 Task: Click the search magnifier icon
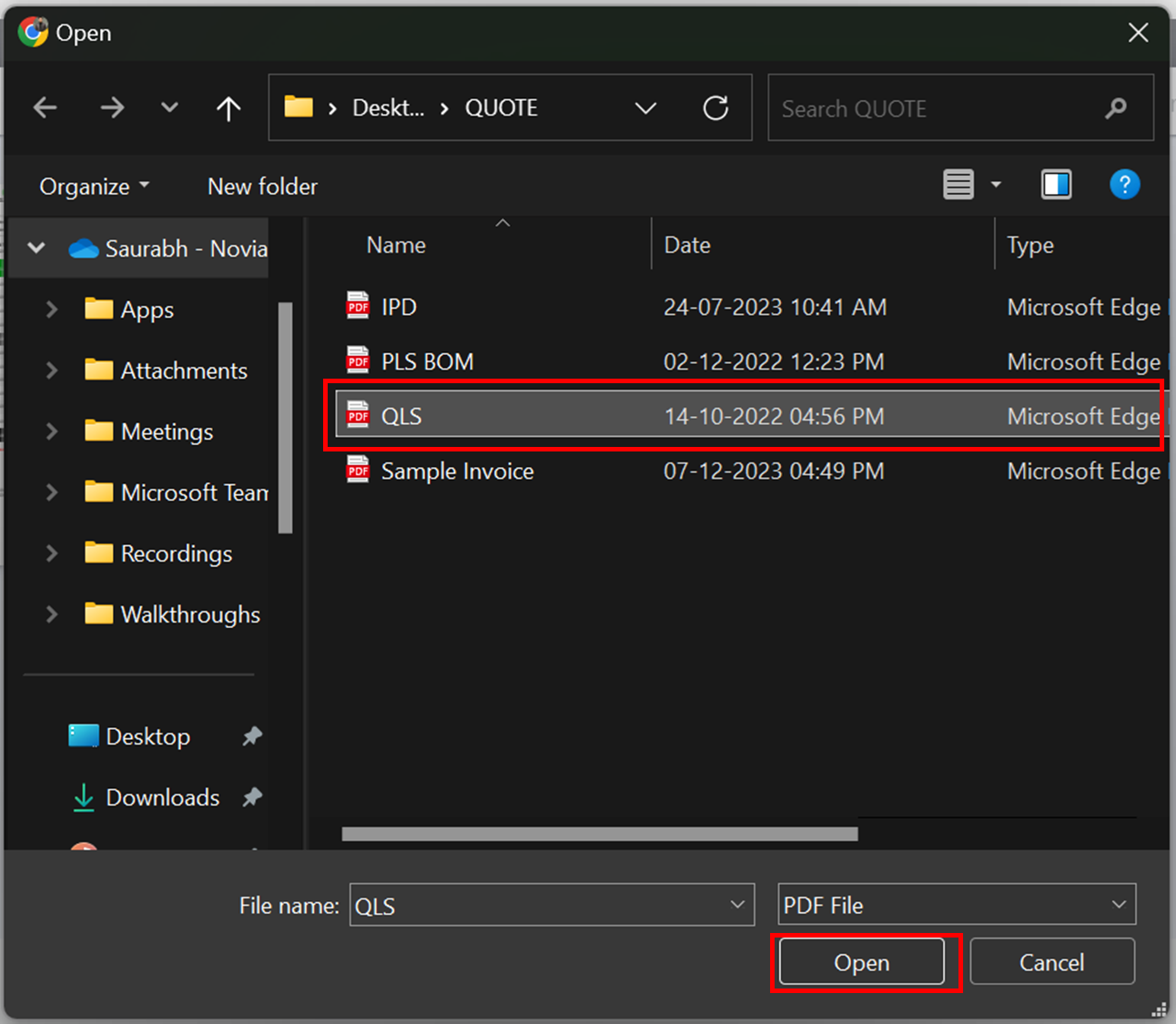(x=1115, y=108)
